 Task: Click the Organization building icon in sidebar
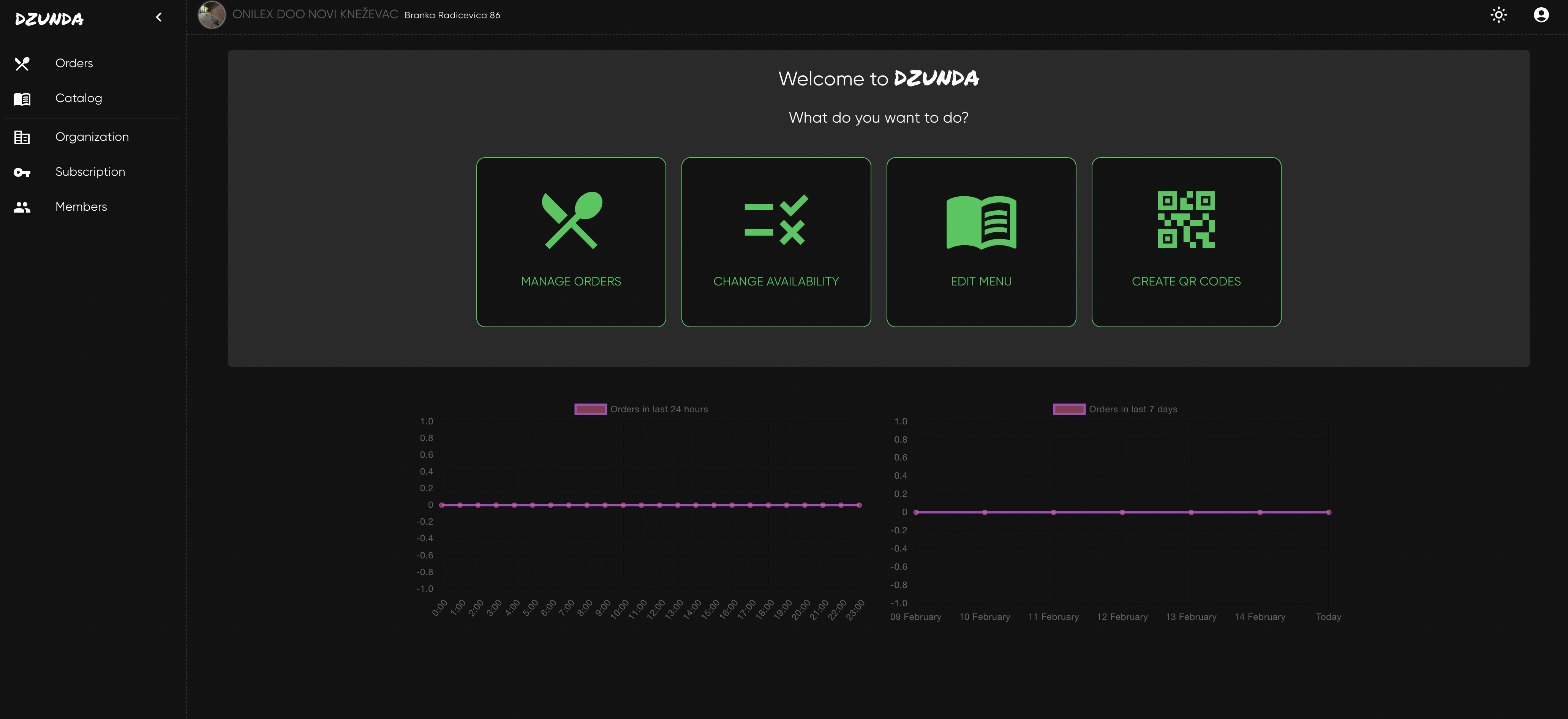click(x=22, y=137)
